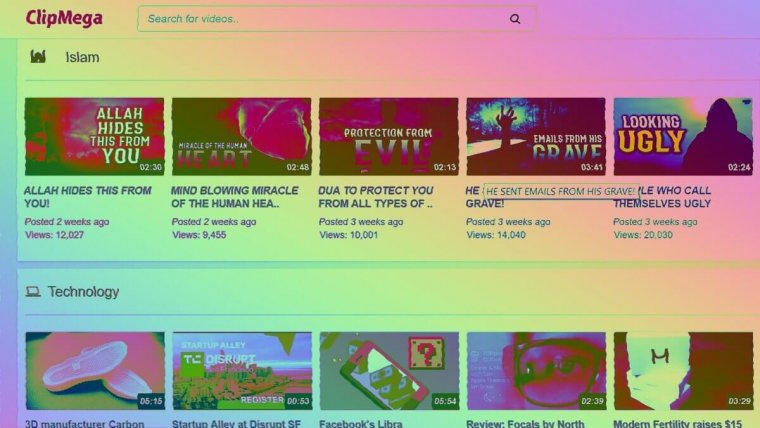Image resolution: width=760 pixels, height=428 pixels.
Task: Play the 'Protection From Evil' video thumbnail
Action: click(388, 136)
